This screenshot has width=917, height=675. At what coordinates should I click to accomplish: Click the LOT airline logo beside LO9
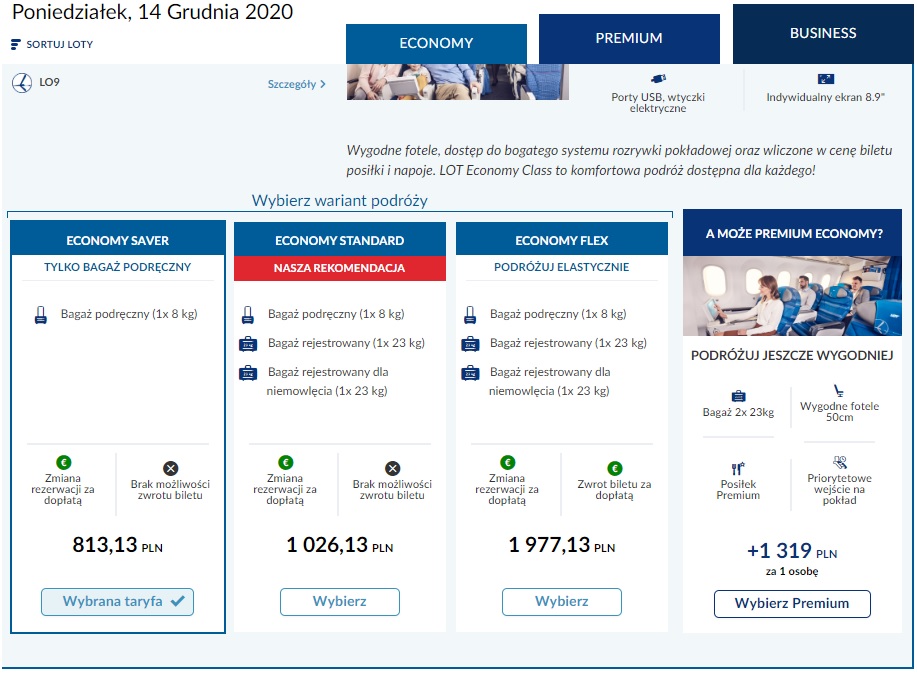22,83
